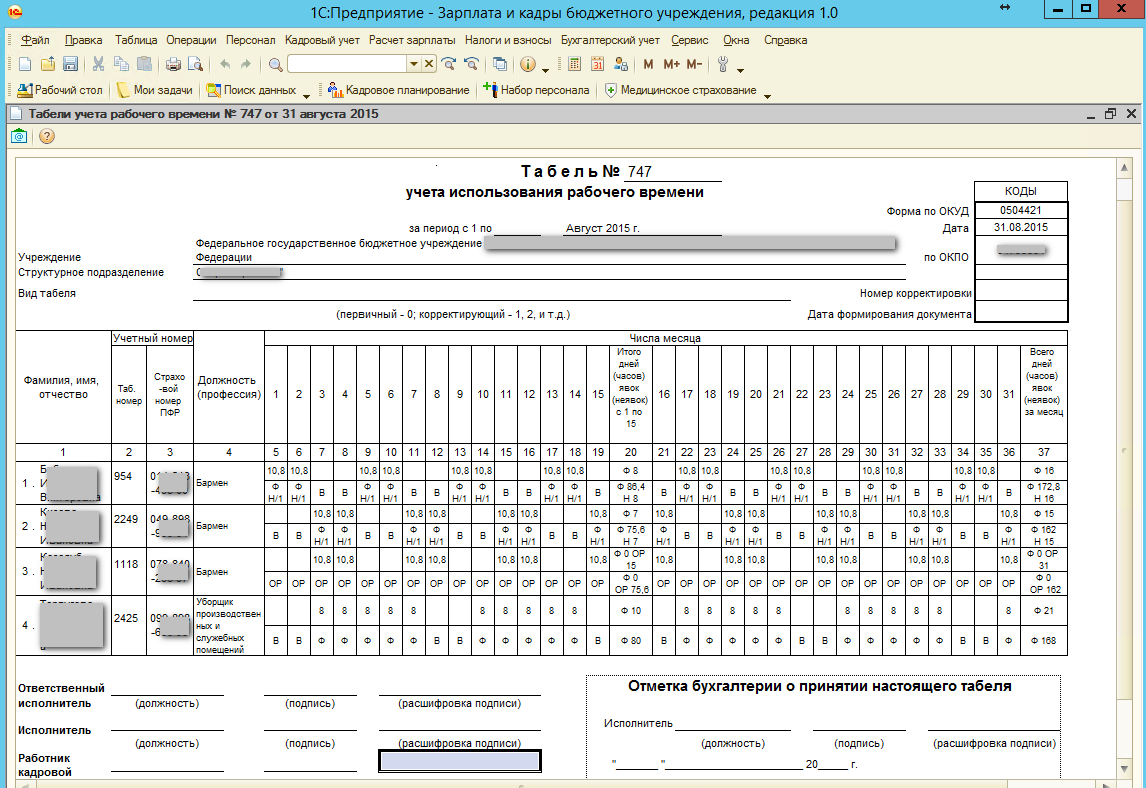Image resolution: width=1146 pixels, height=788 pixels.
Task: Expand the Поиск данных dropdown arrow
Action: click(x=306, y=96)
